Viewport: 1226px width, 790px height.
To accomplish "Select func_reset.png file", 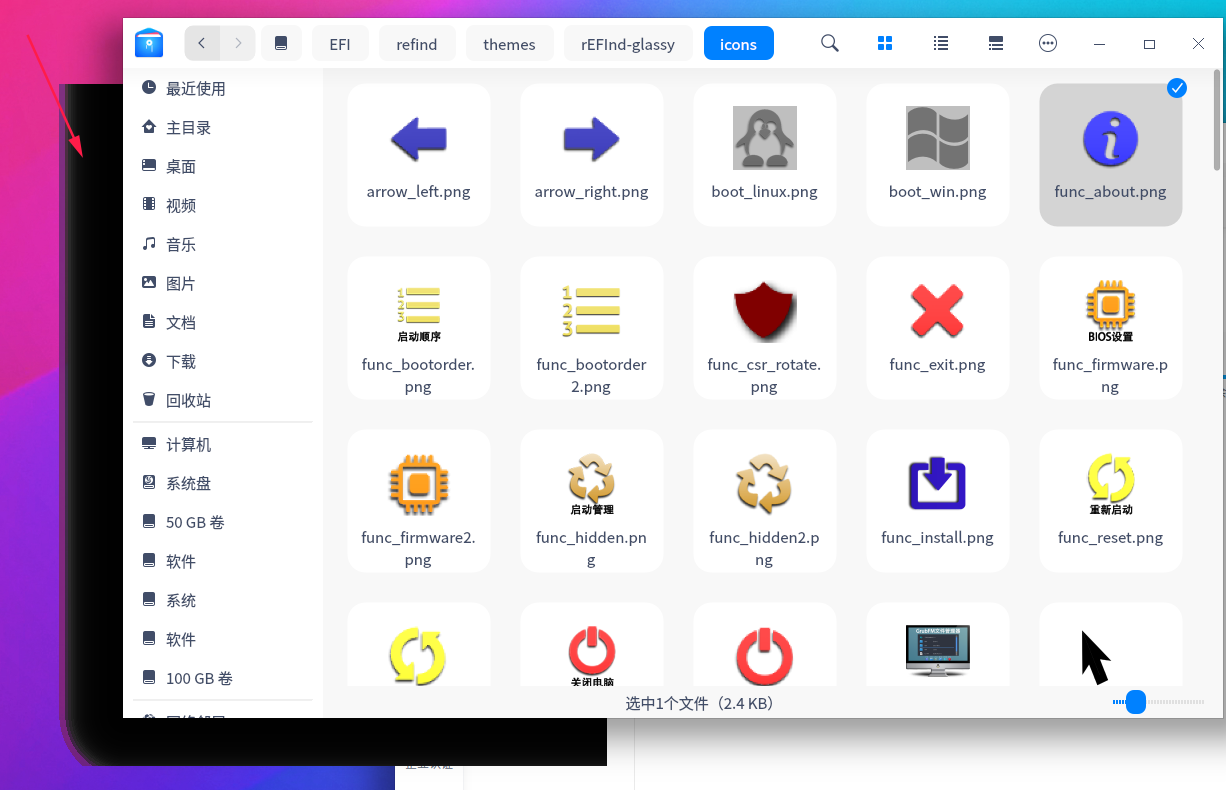I will [x=1110, y=501].
